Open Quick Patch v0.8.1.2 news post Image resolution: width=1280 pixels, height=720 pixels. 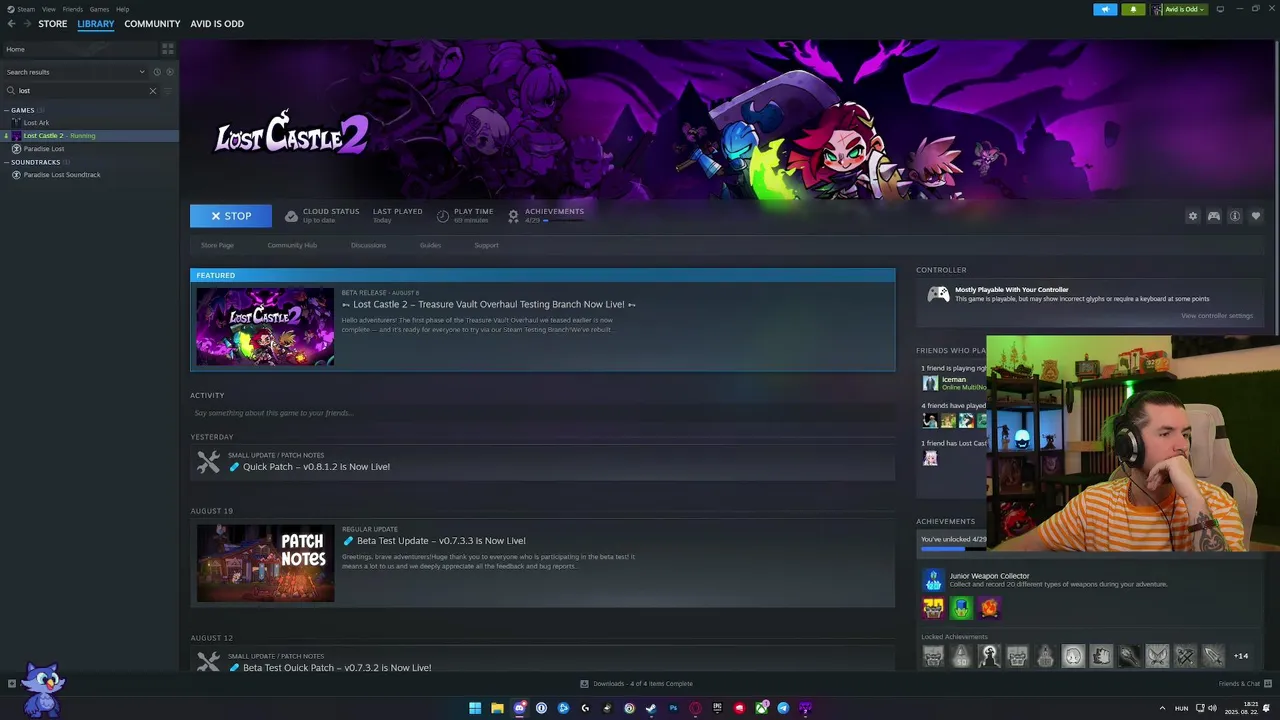[316, 467]
